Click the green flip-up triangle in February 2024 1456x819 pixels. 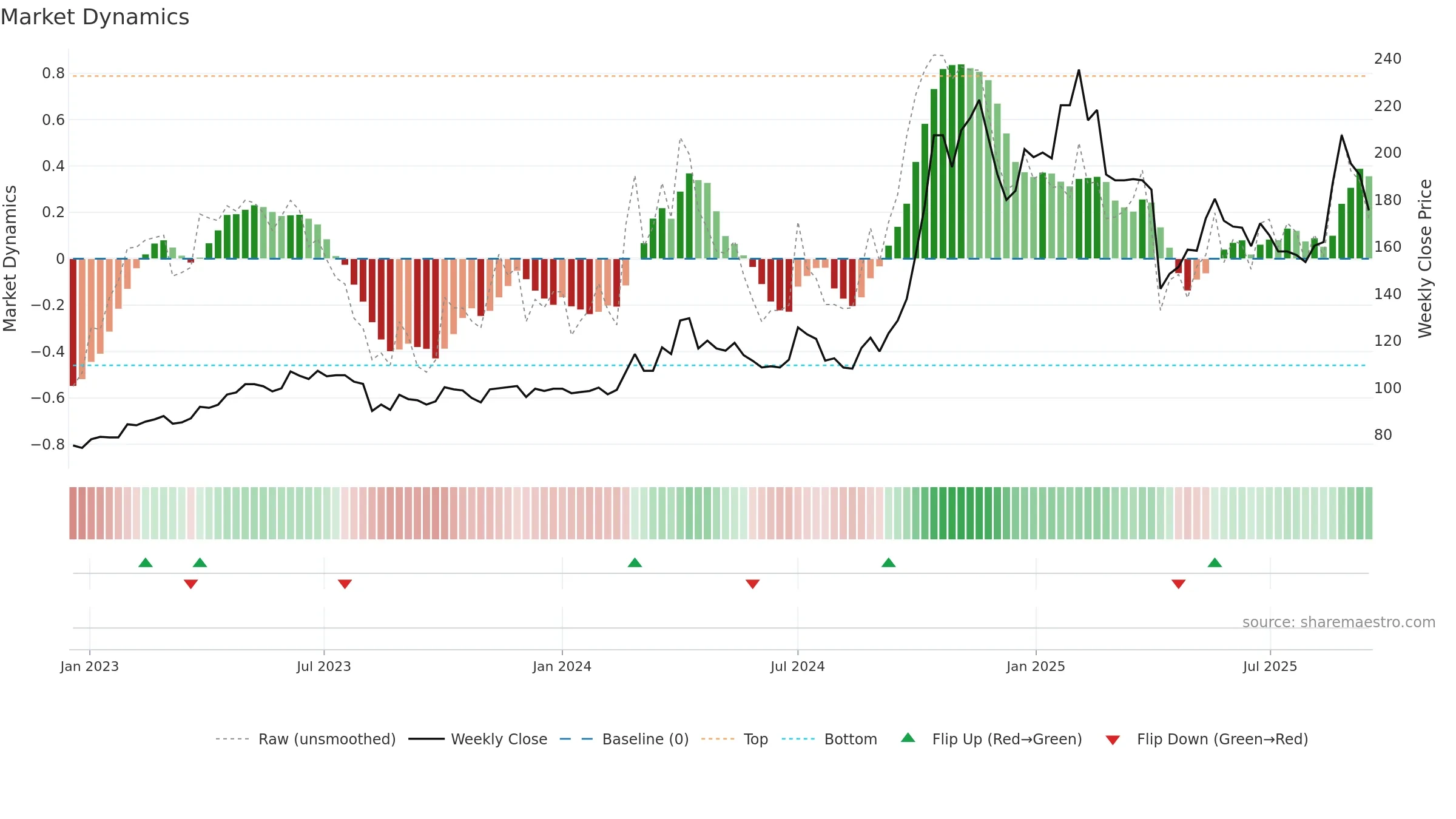(635, 562)
